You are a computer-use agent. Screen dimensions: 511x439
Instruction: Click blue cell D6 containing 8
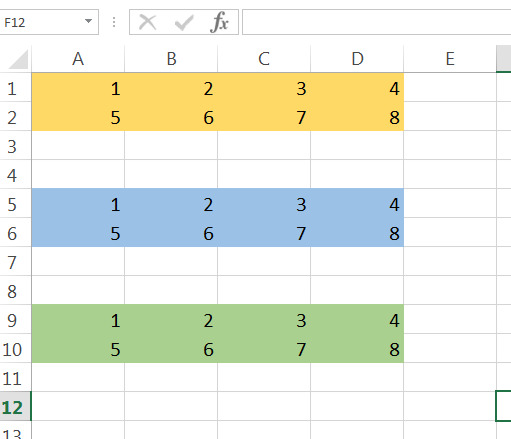coord(357,232)
